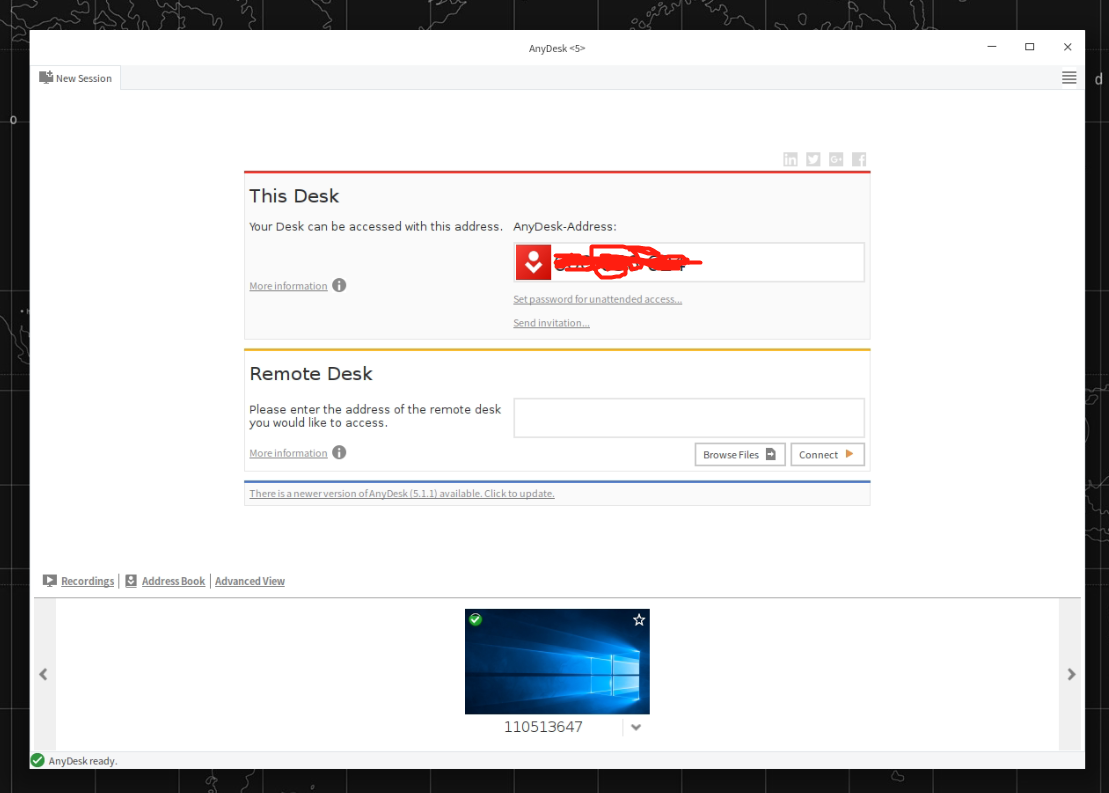The image size is (1109, 793).
Task: Close the AnyDesk window
Action: tap(1067, 47)
